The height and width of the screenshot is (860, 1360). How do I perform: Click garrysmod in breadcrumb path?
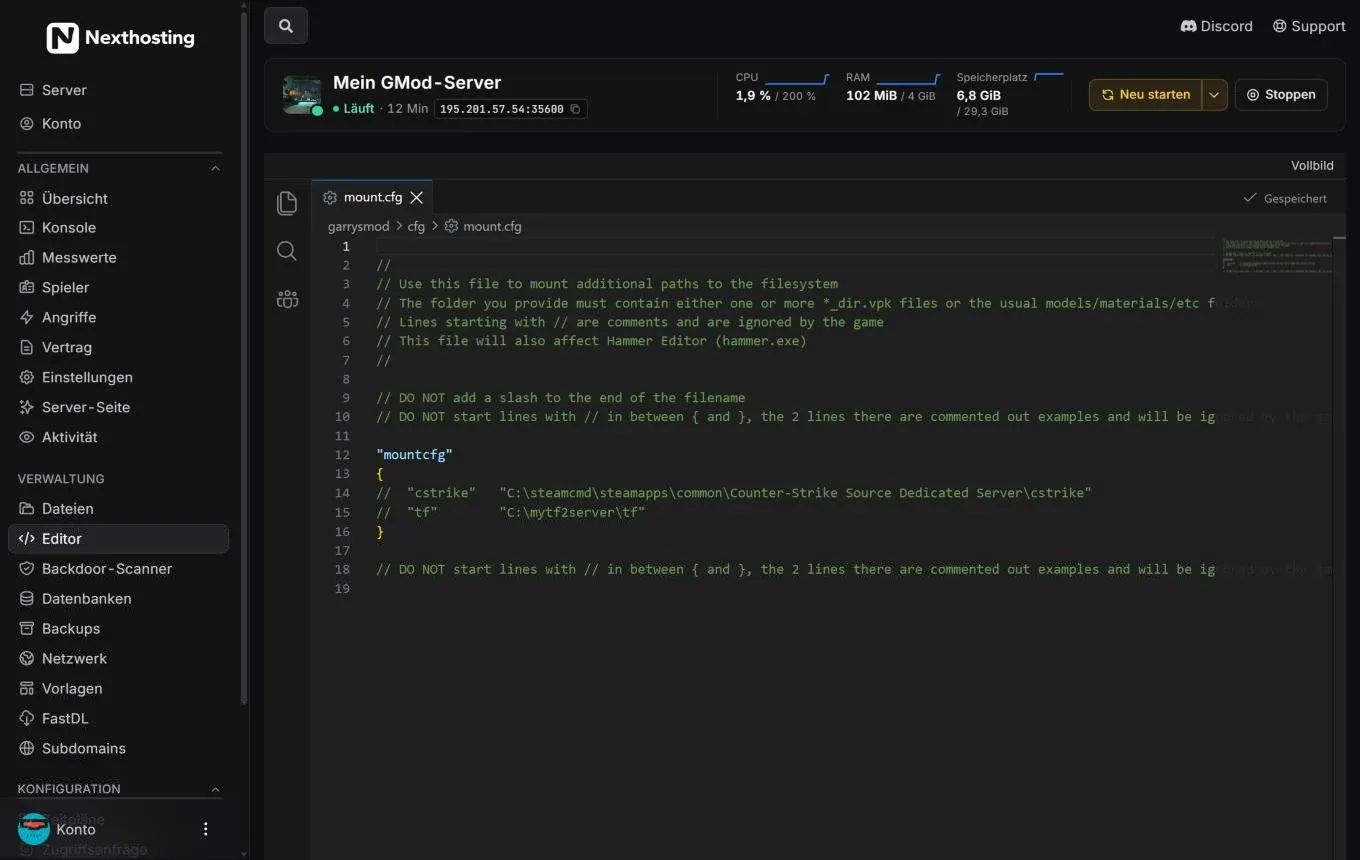click(x=358, y=227)
